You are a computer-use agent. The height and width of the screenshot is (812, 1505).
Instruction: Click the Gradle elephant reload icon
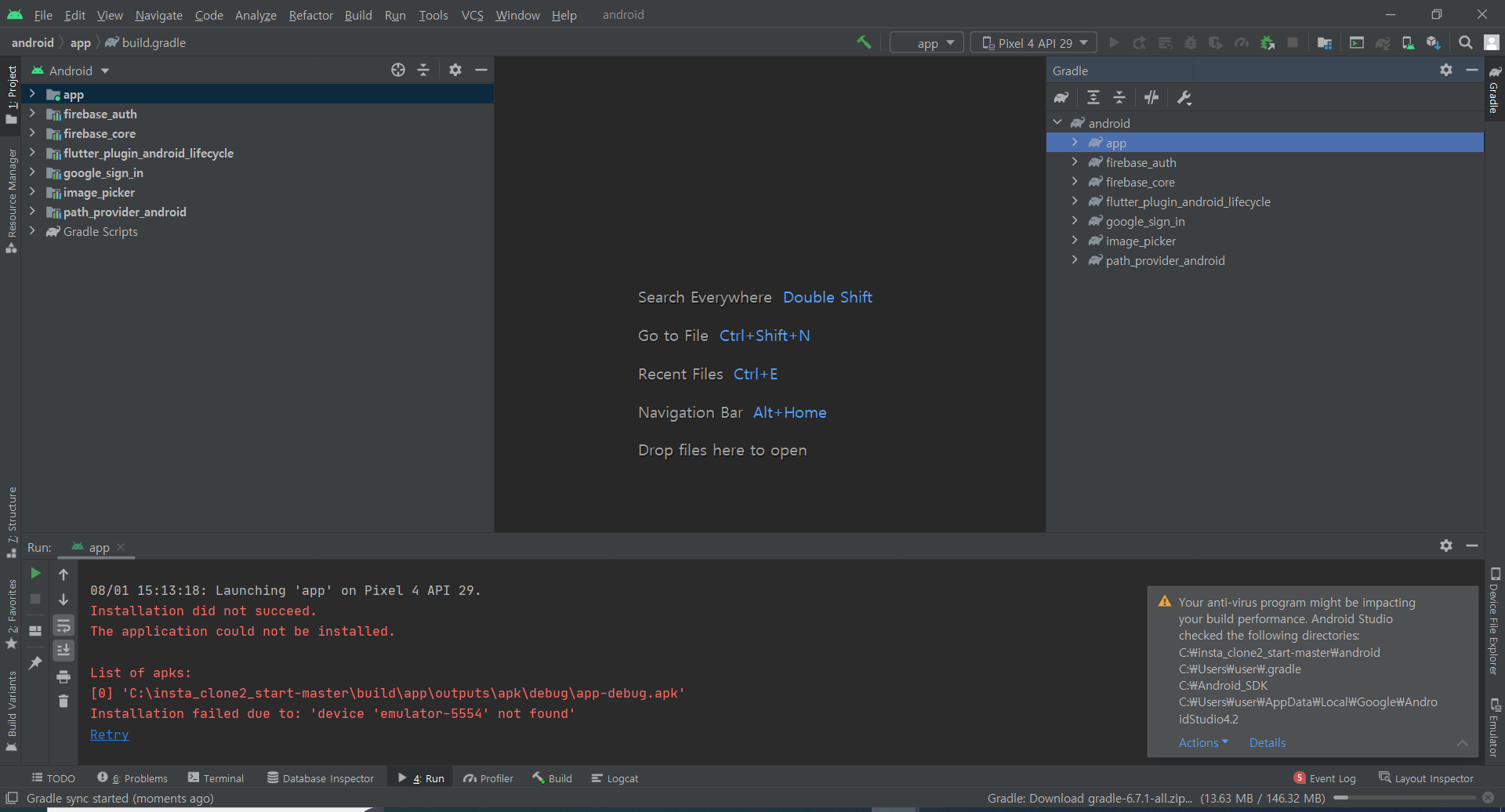click(x=1061, y=97)
